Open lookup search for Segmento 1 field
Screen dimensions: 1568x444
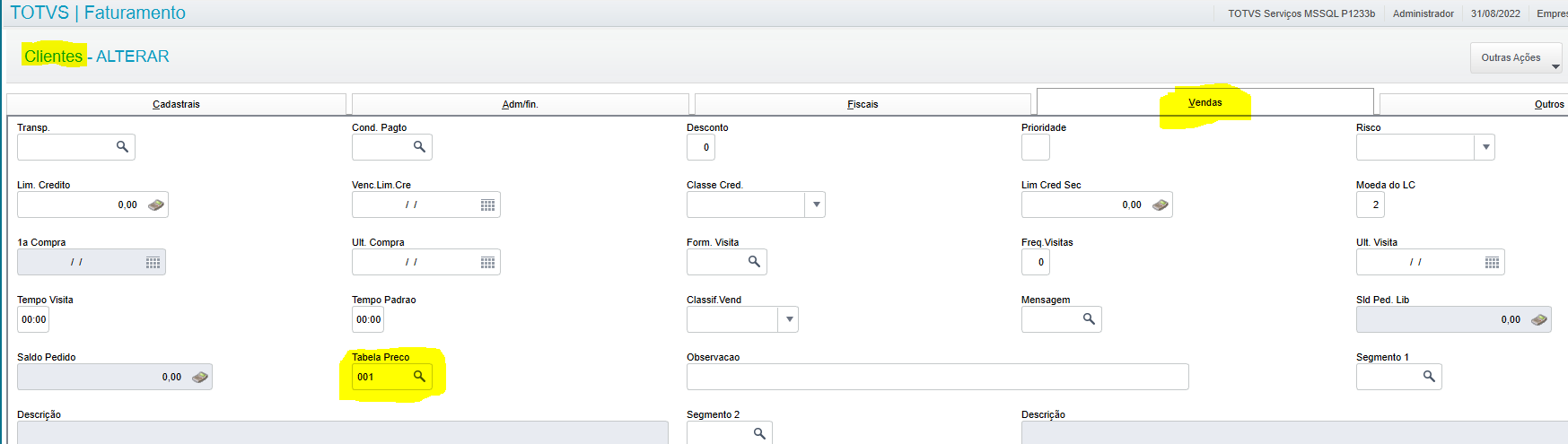[x=1429, y=377]
